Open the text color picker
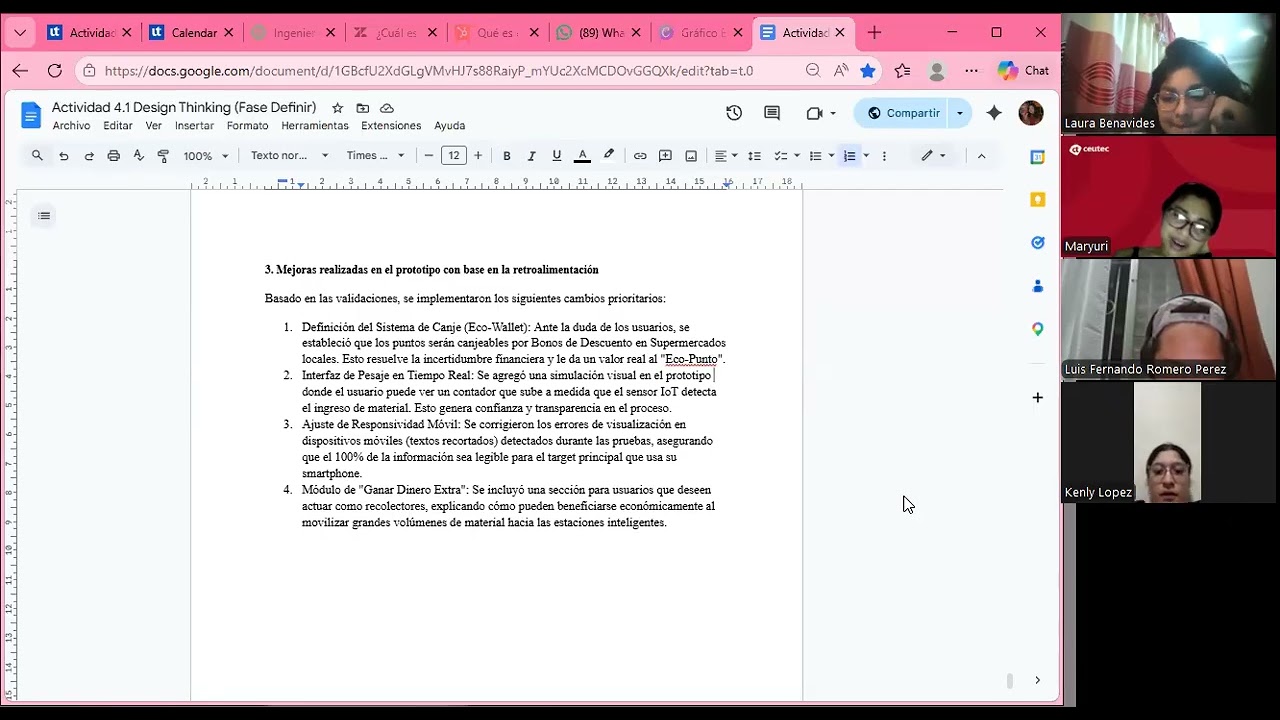 (582, 156)
